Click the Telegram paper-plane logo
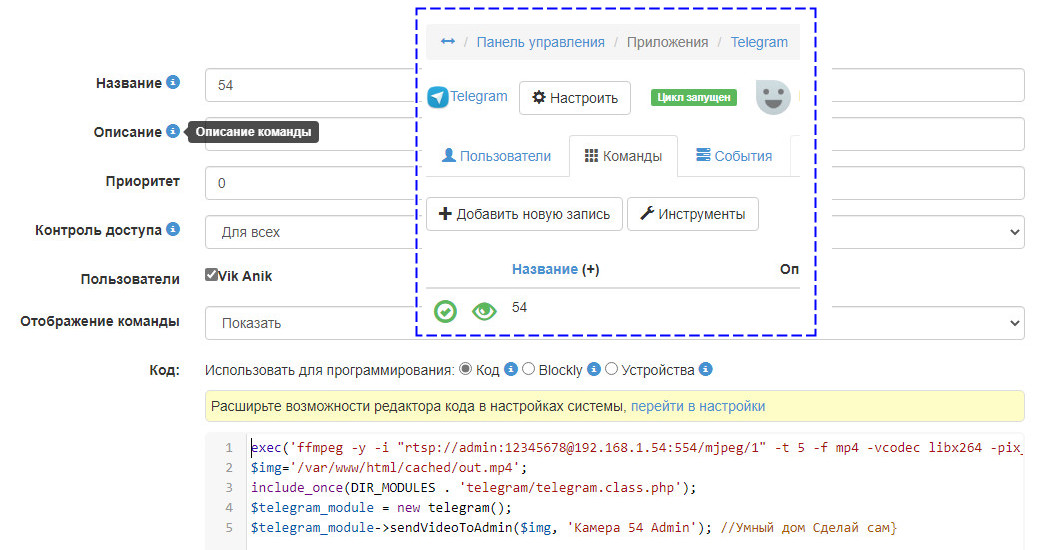 coord(438,97)
